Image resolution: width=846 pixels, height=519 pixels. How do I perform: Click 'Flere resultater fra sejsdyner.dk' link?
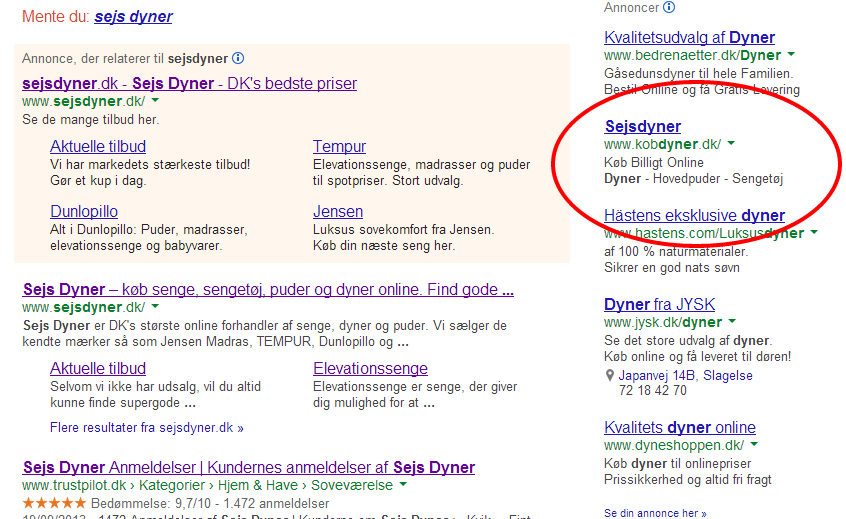(146, 428)
